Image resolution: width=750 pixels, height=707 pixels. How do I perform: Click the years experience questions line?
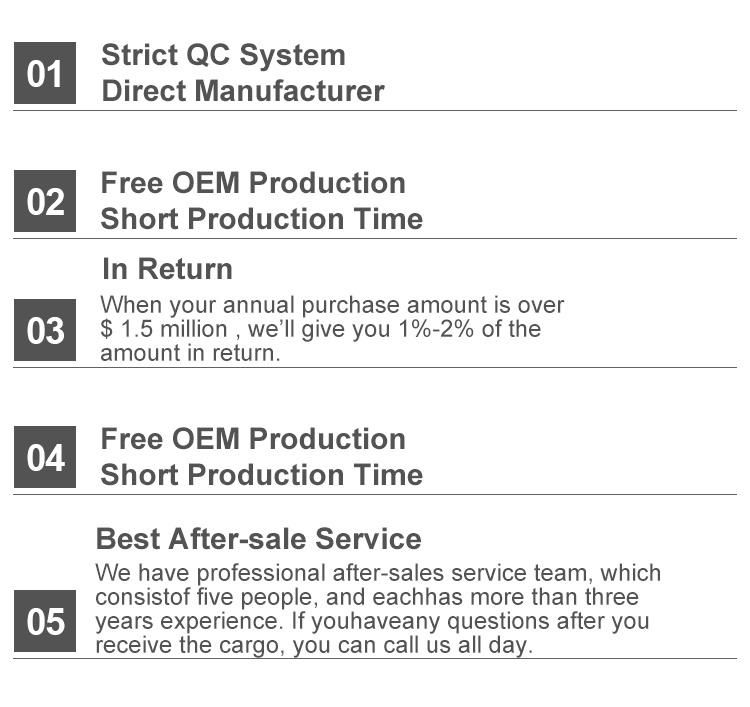coord(372,621)
